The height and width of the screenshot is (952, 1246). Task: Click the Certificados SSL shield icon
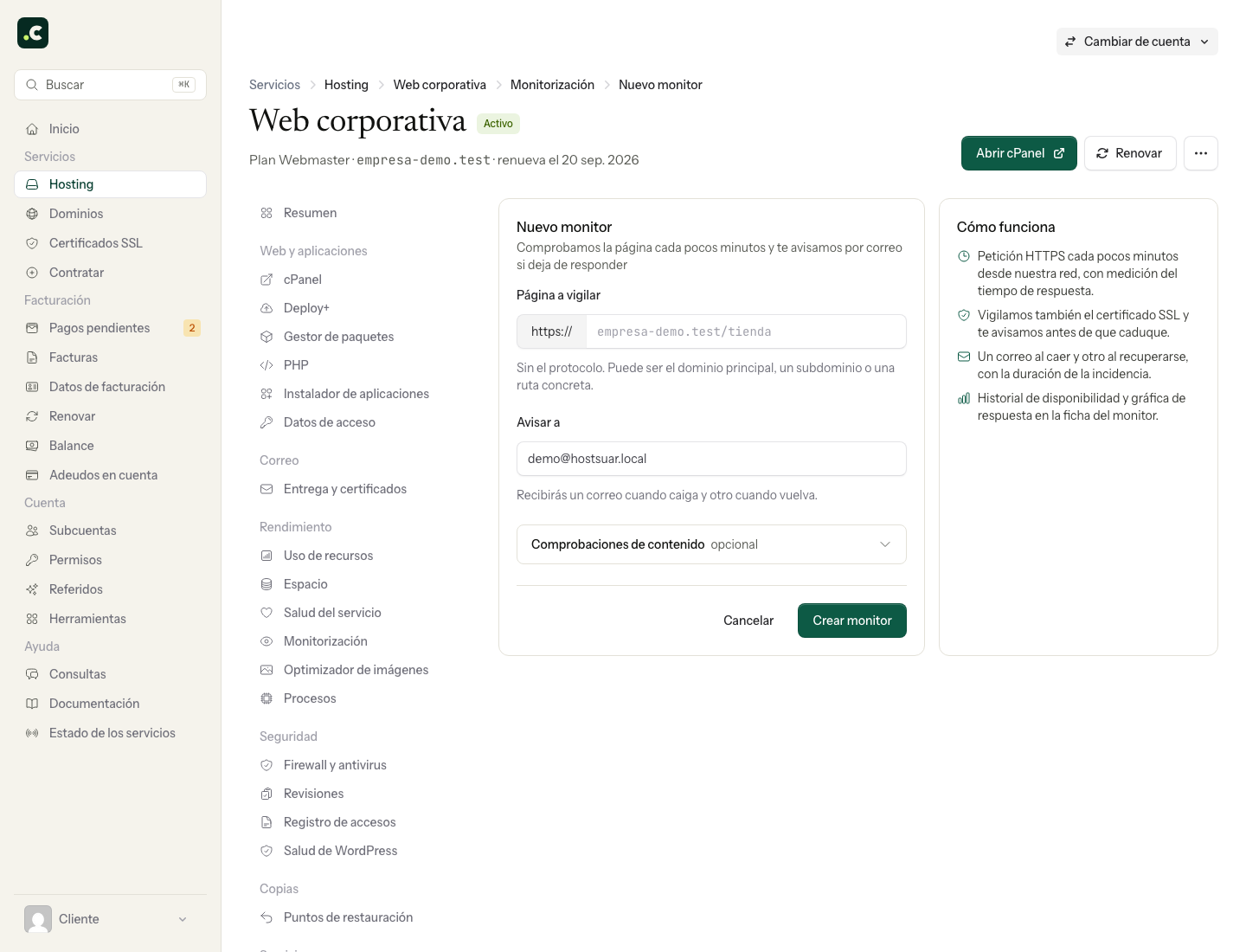[32, 243]
